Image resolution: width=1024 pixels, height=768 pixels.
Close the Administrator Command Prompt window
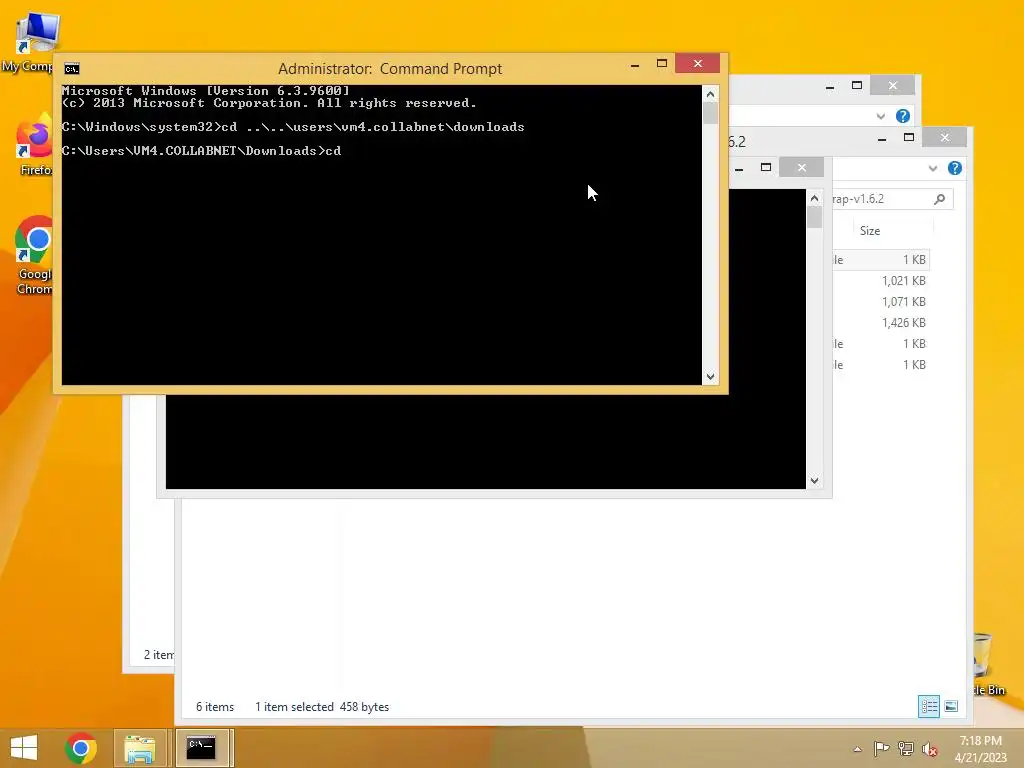click(697, 63)
